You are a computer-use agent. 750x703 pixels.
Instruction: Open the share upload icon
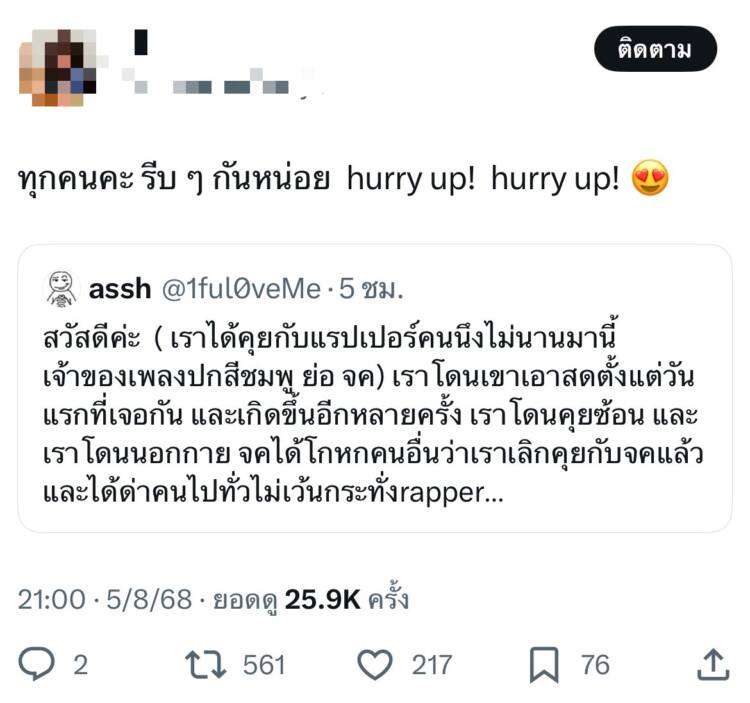point(713,664)
